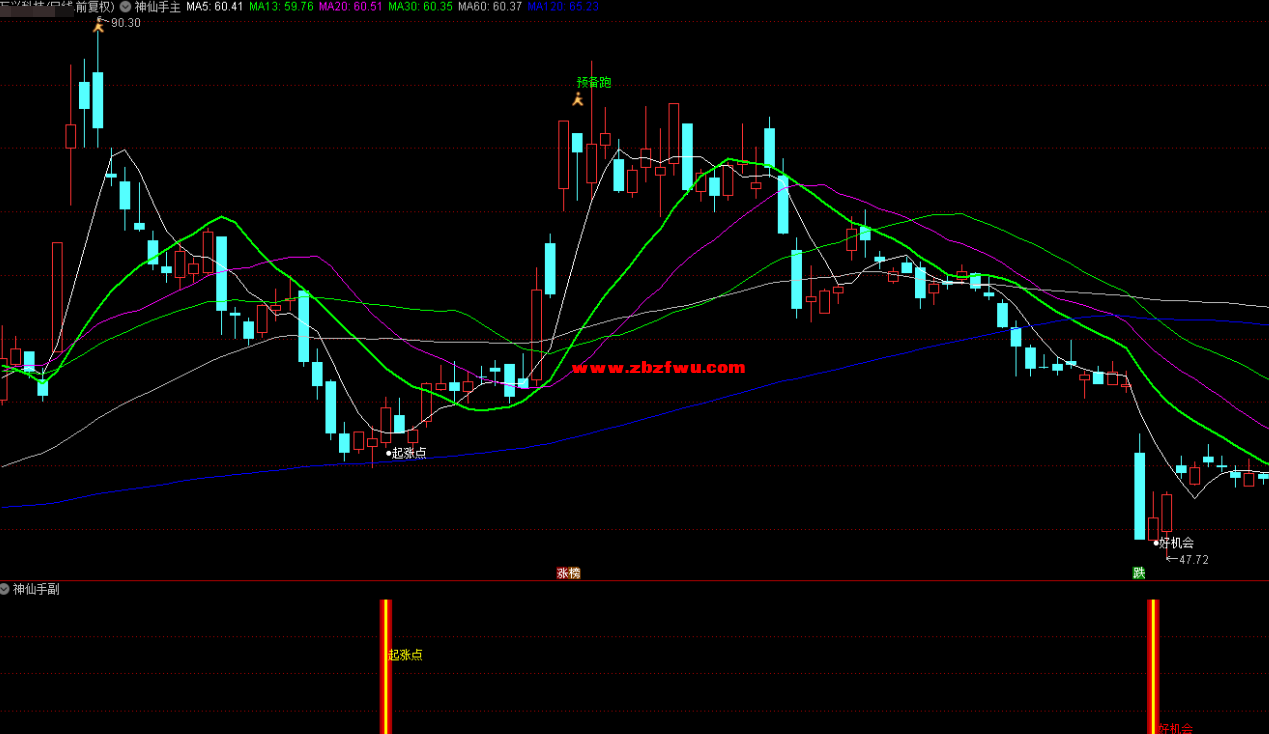Select the green 跌 marker tag

[x=1138, y=573]
